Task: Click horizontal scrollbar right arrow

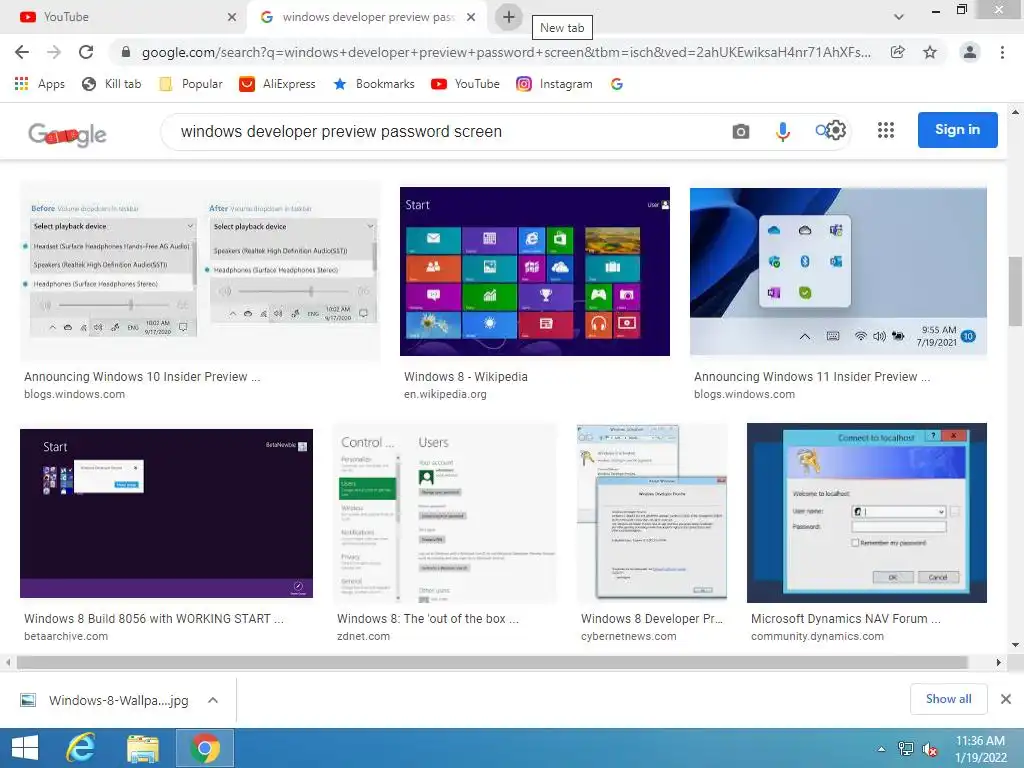Action: (x=999, y=662)
